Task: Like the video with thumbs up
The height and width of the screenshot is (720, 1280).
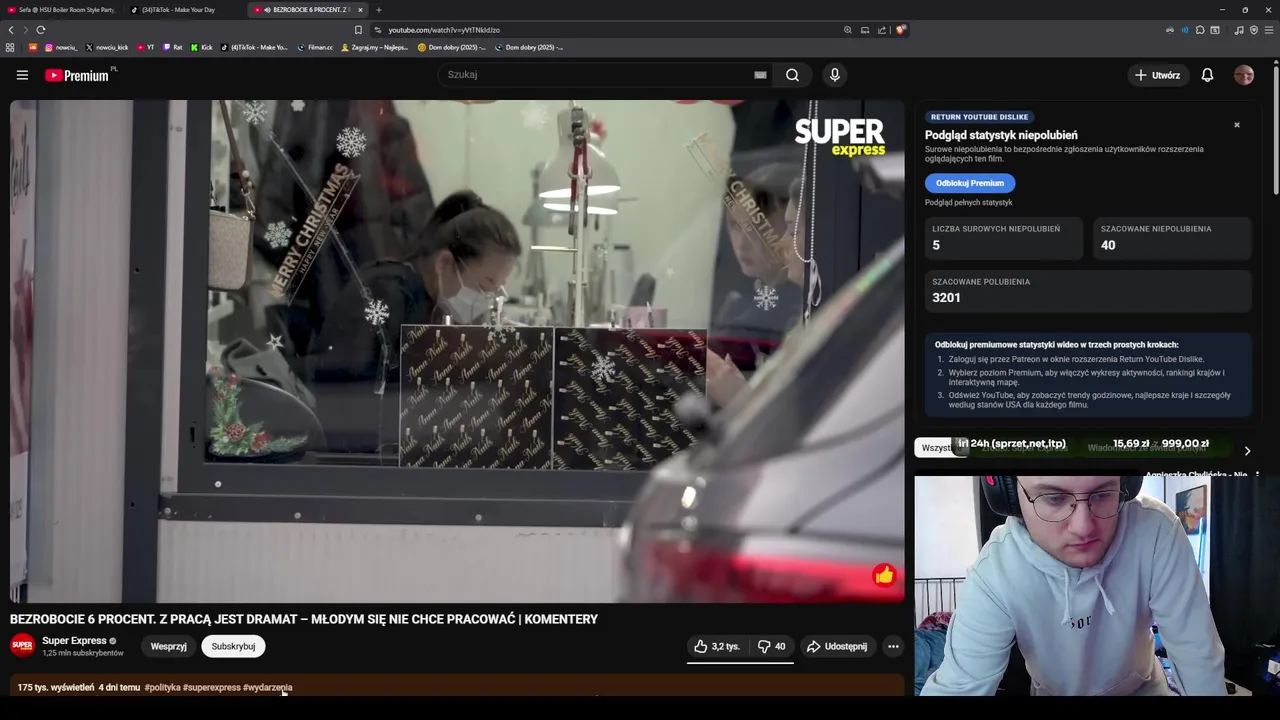Action: click(x=717, y=646)
